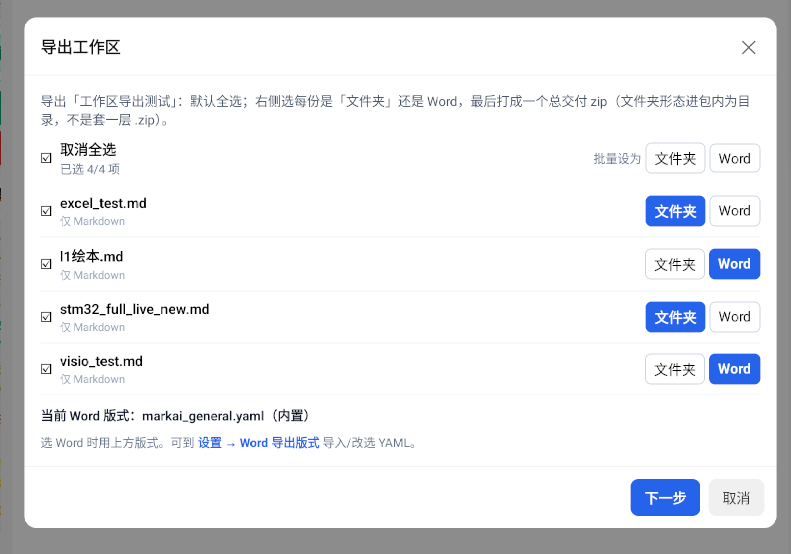Close the 导出工作区 dialog with X

[x=748, y=47]
